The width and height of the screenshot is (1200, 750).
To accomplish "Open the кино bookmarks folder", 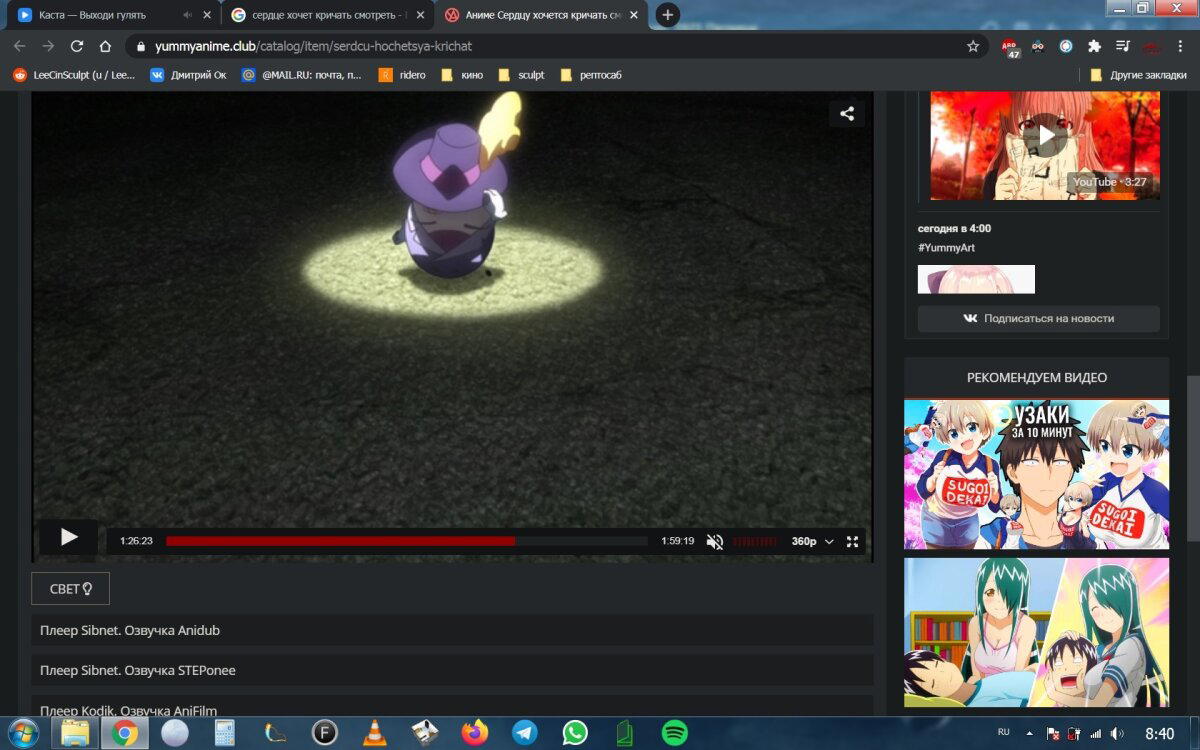I will coord(462,75).
